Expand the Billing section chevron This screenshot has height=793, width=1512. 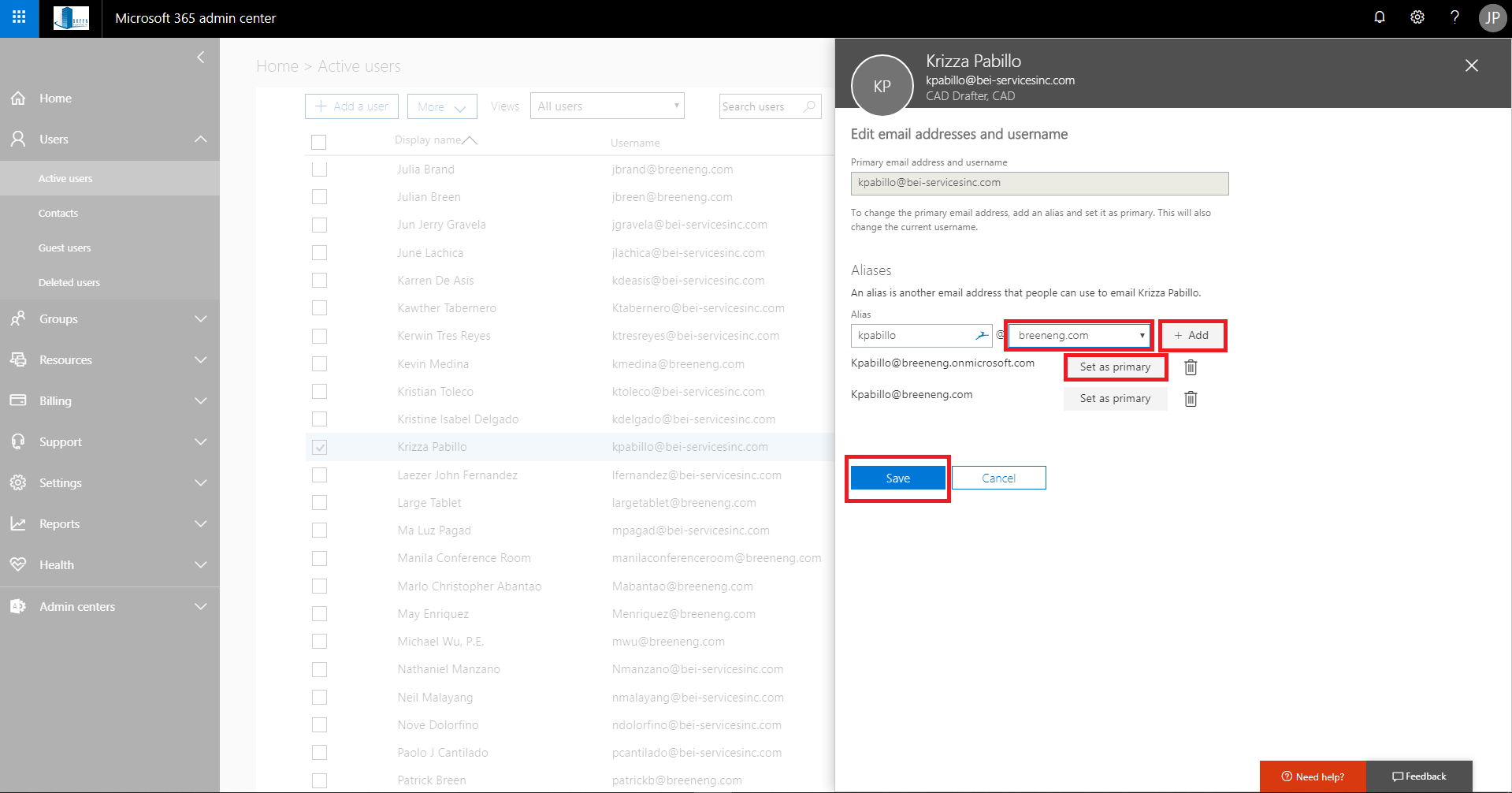coord(201,400)
